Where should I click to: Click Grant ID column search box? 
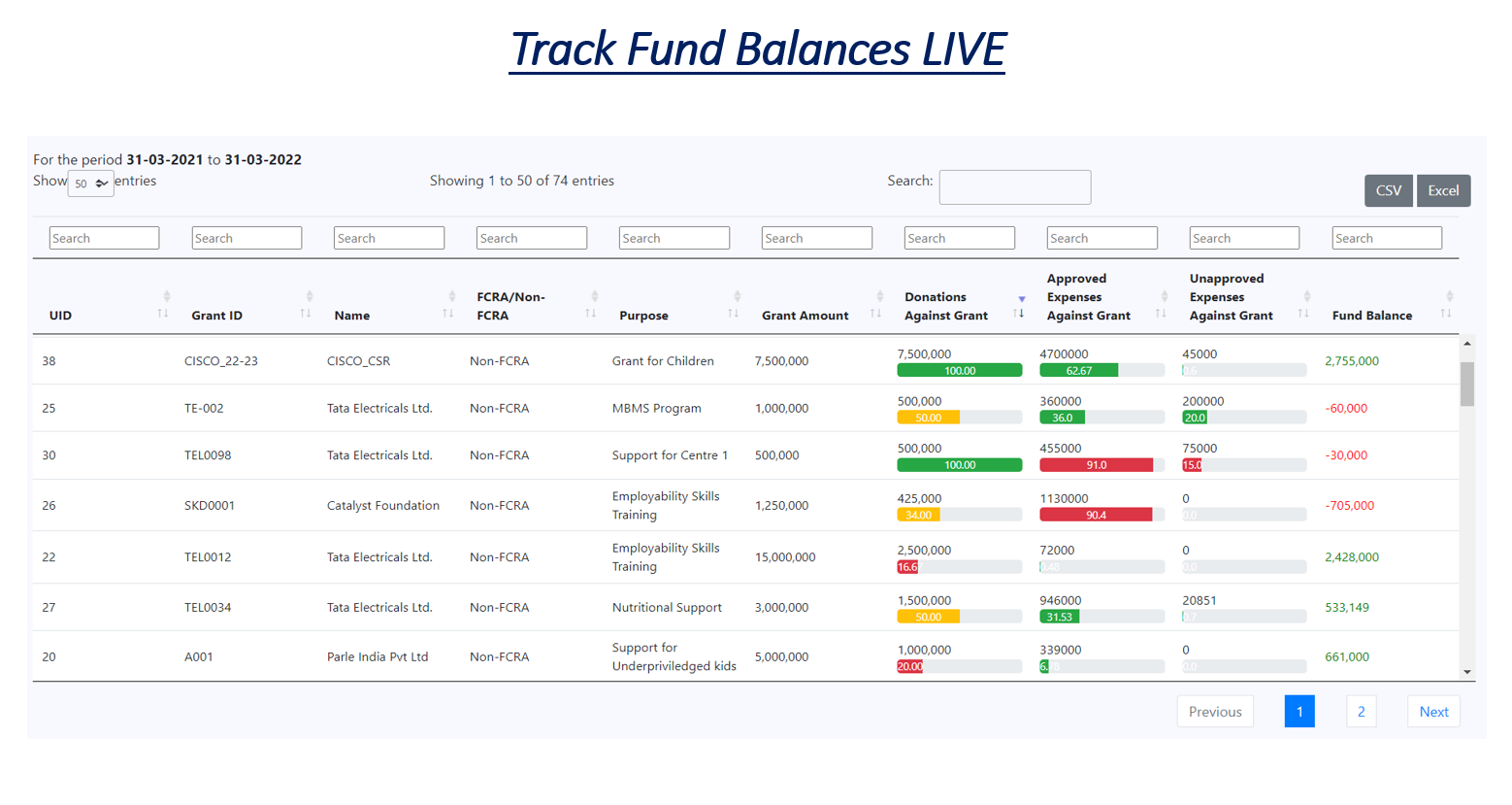tap(247, 238)
